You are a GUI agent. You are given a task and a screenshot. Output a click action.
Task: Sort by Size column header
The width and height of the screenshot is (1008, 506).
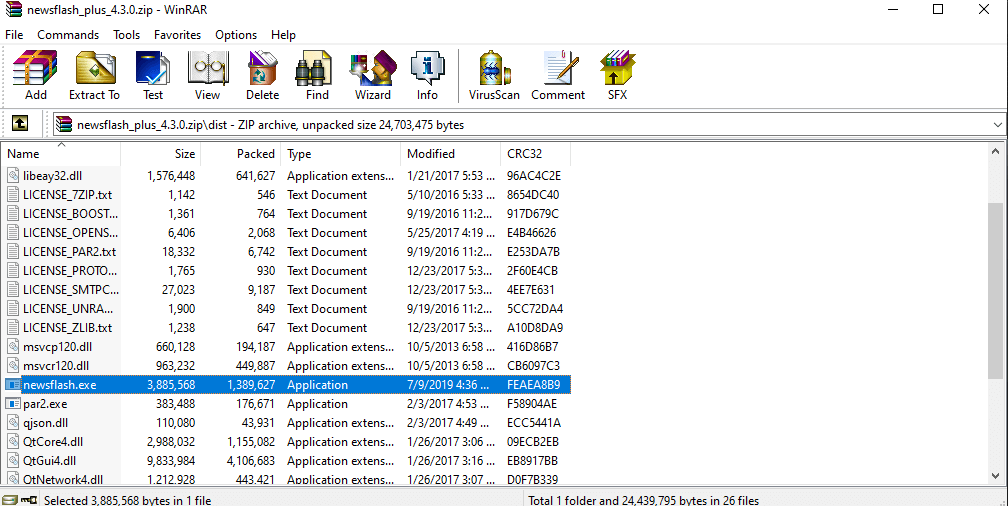pyautogui.click(x=161, y=154)
